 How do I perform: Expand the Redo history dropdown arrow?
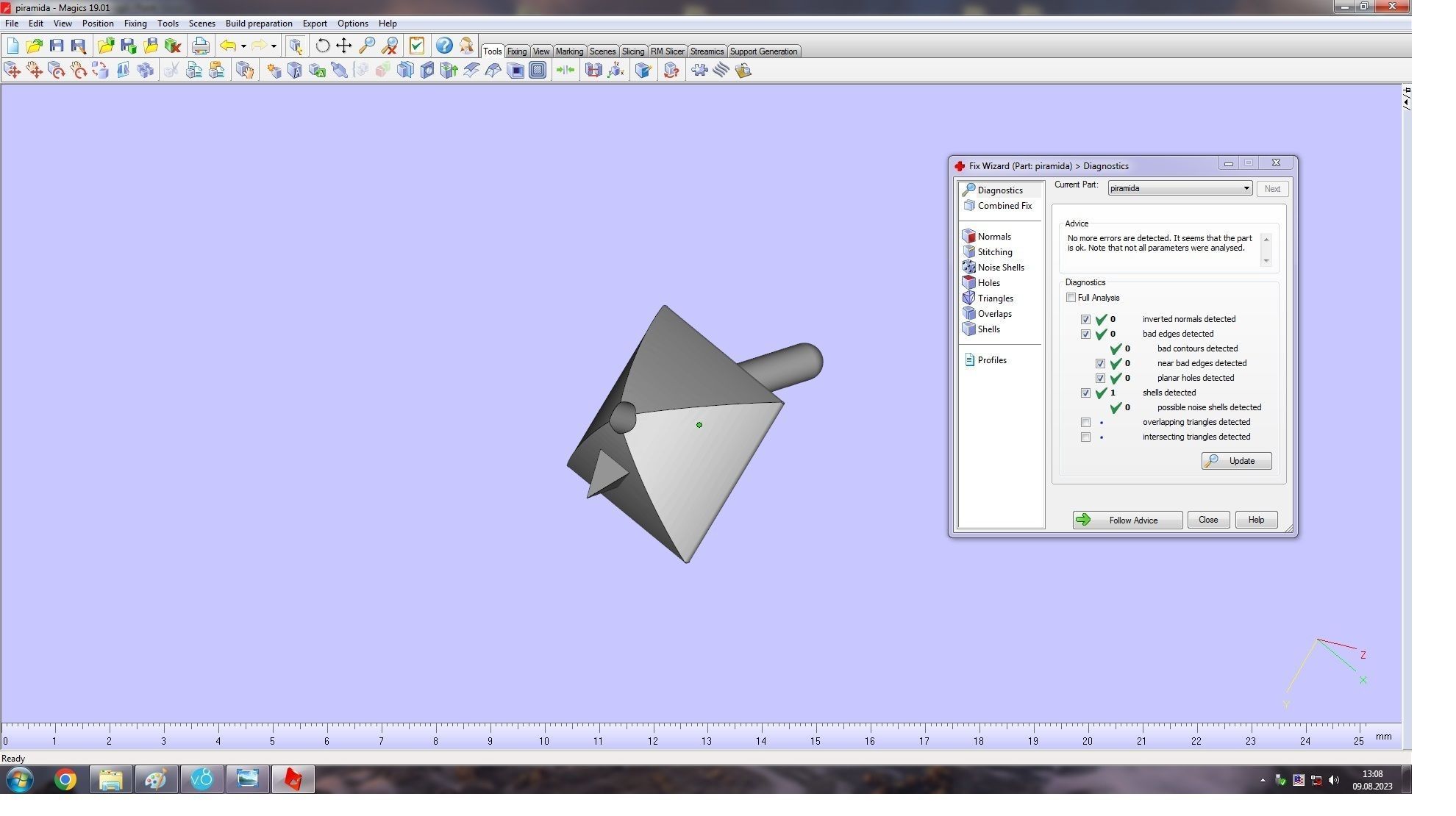(274, 46)
